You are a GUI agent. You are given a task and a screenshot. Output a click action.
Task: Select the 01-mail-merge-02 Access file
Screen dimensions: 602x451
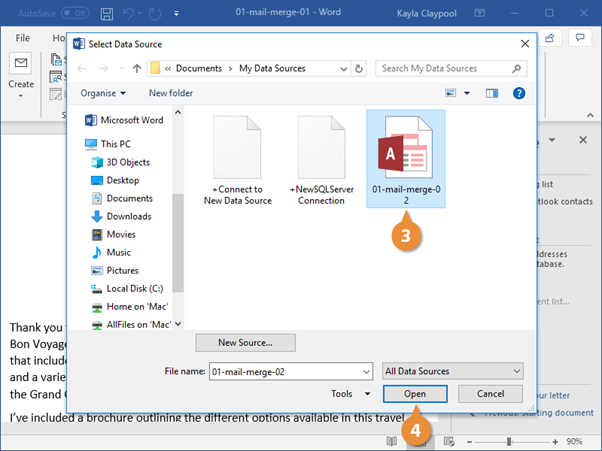point(406,159)
